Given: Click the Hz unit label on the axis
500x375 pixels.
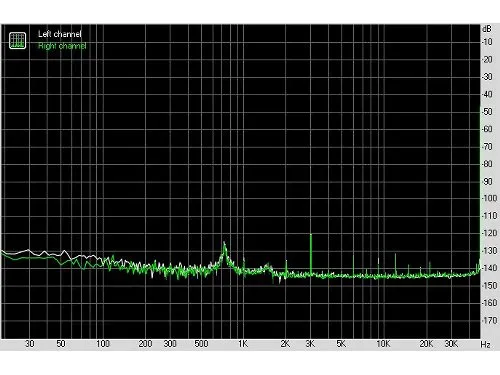Looking at the screenshot, I should (485, 344).
